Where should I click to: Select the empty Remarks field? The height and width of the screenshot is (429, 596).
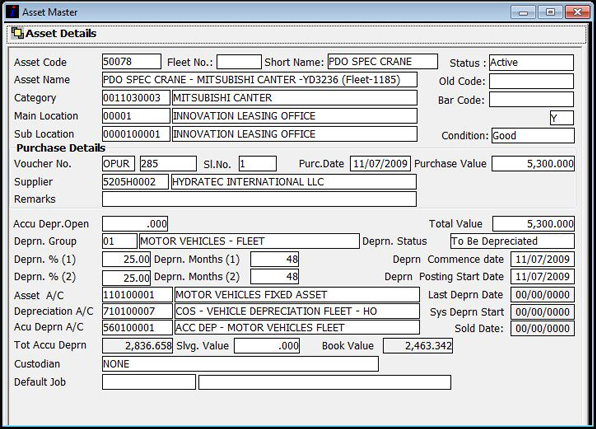tap(259, 199)
